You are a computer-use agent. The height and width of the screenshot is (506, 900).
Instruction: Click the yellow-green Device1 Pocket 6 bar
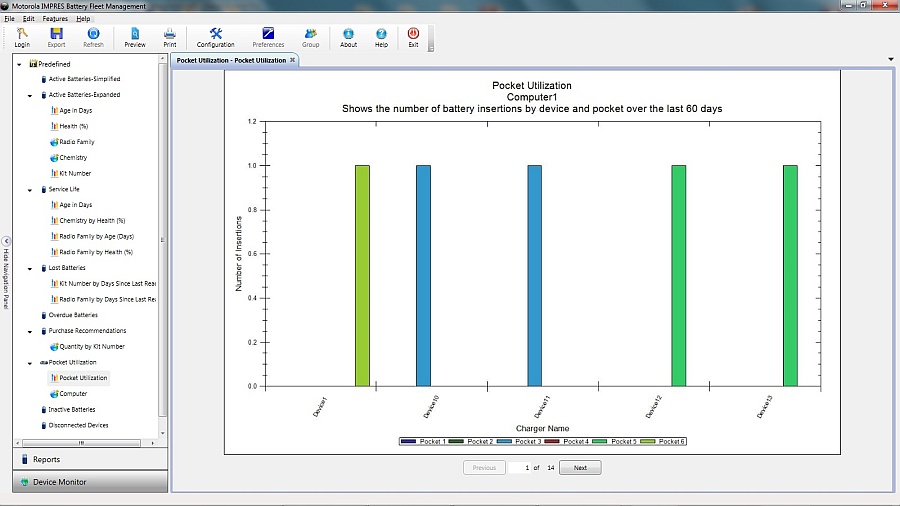(362, 276)
